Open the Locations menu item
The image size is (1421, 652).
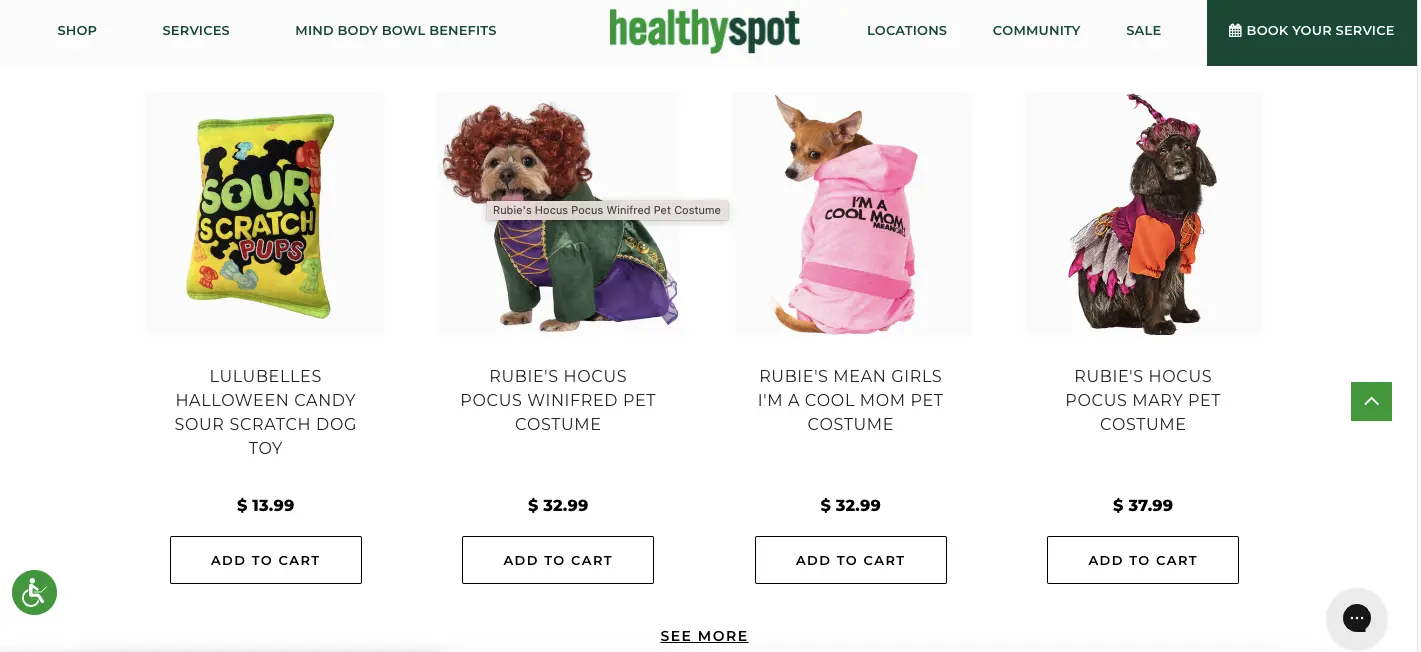pos(907,31)
